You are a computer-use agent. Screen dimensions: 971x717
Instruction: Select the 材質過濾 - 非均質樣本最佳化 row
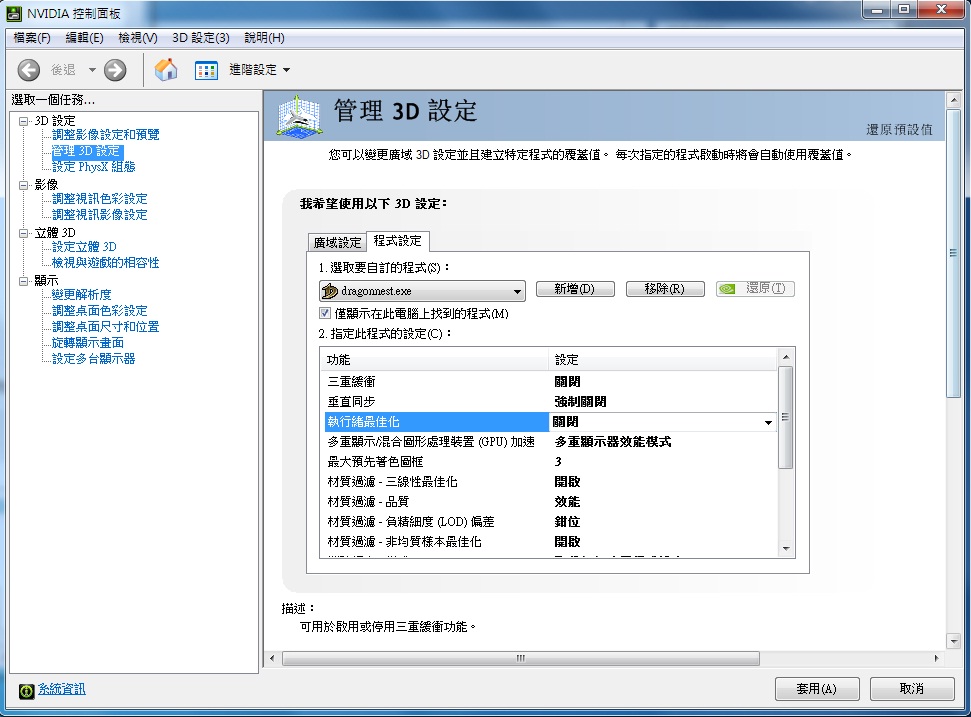[550, 542]
